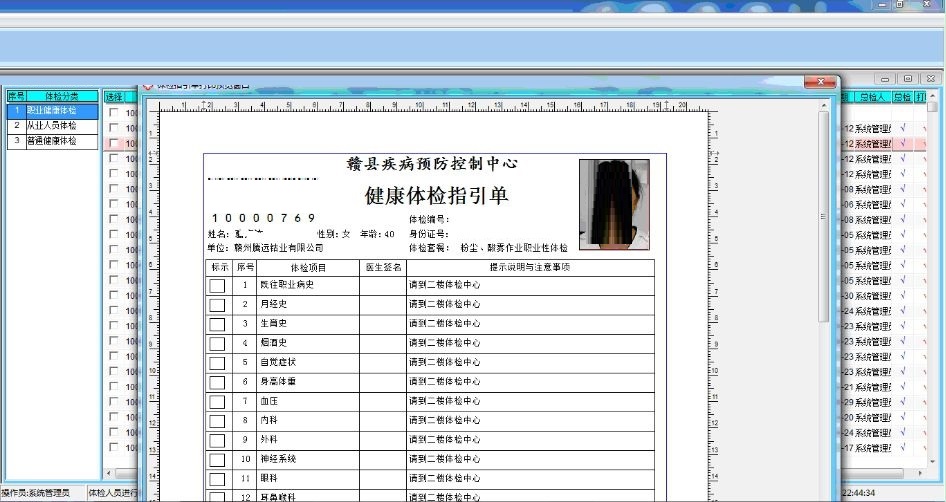Click the 体检分类 column header
Viewport: 946px width, 502px height.
[62, 96]
